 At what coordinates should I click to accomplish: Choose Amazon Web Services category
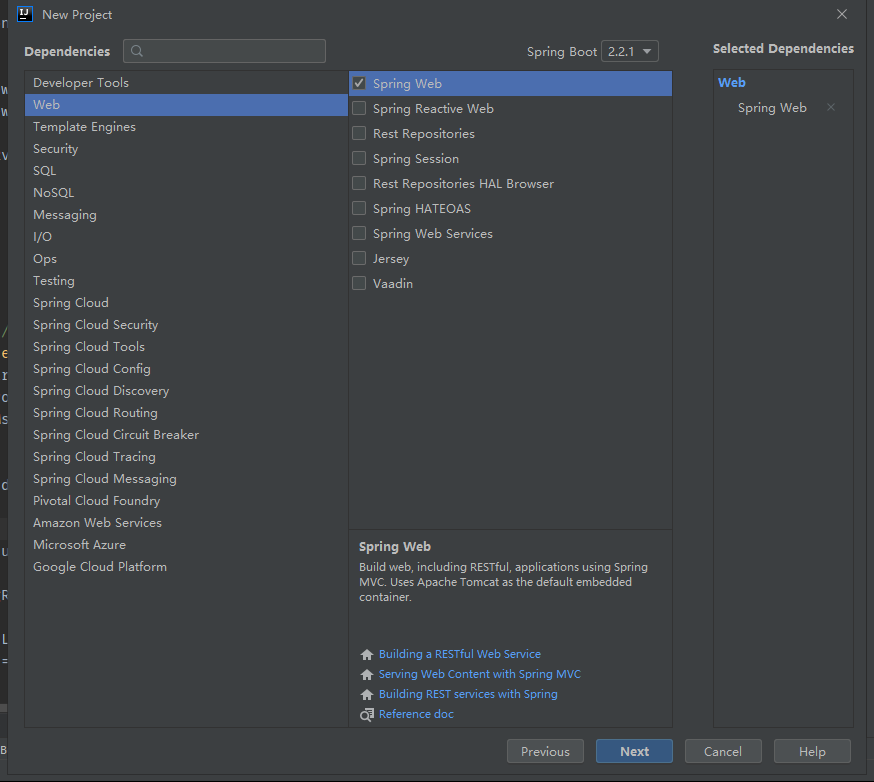(186, 523)
